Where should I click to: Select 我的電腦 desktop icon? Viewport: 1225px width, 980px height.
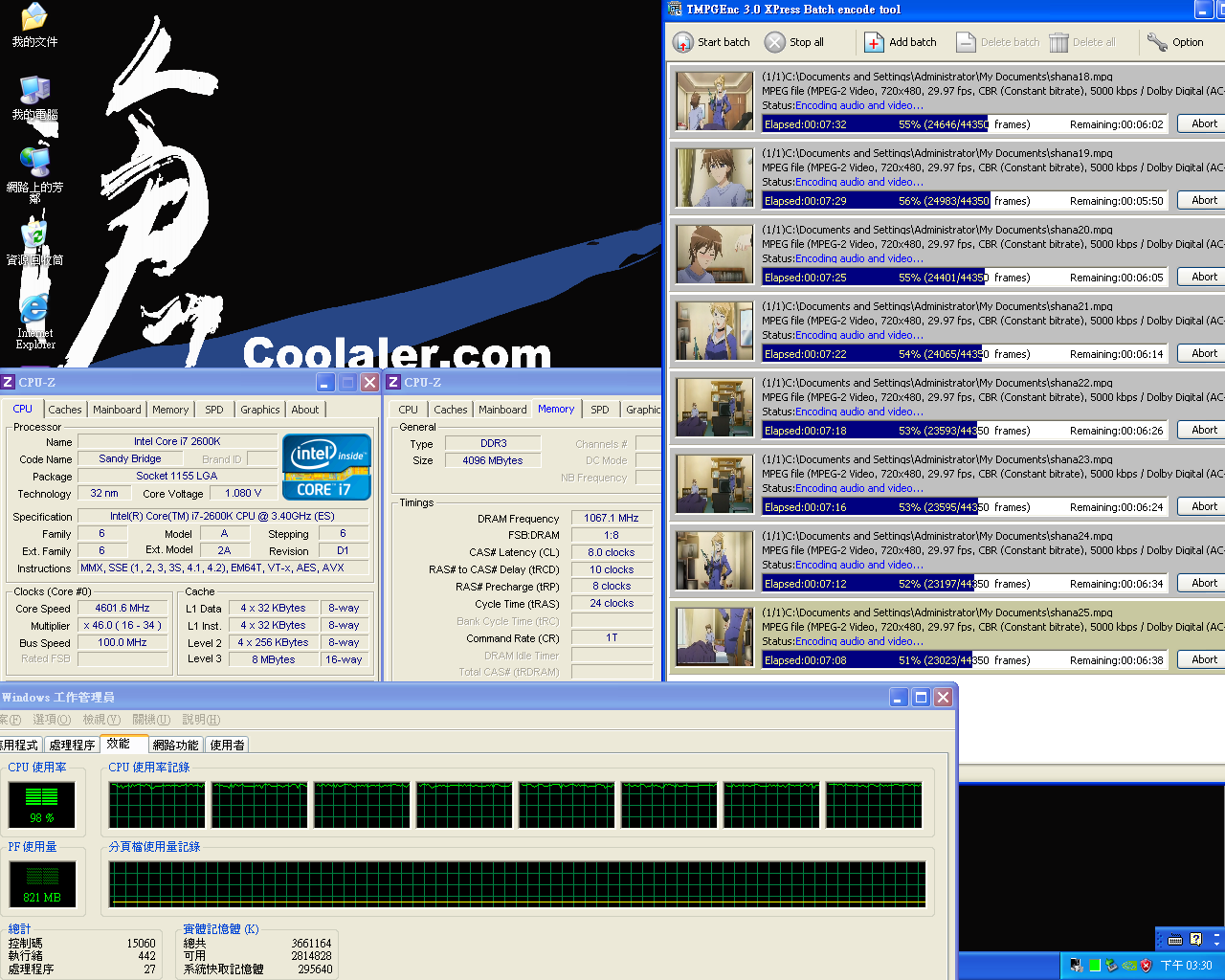coord(34,98)
